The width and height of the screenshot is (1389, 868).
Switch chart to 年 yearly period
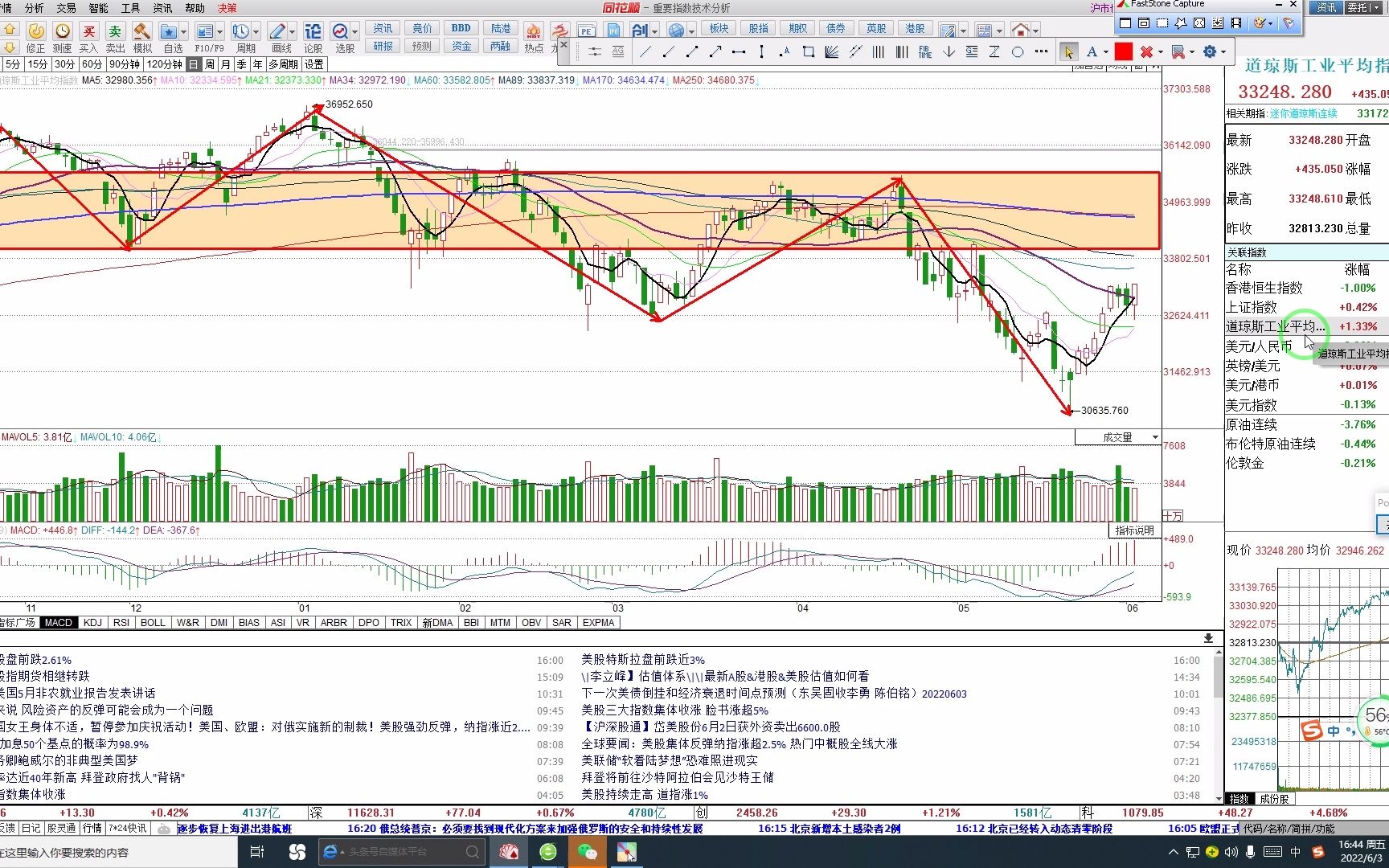[x=258, y=64]
